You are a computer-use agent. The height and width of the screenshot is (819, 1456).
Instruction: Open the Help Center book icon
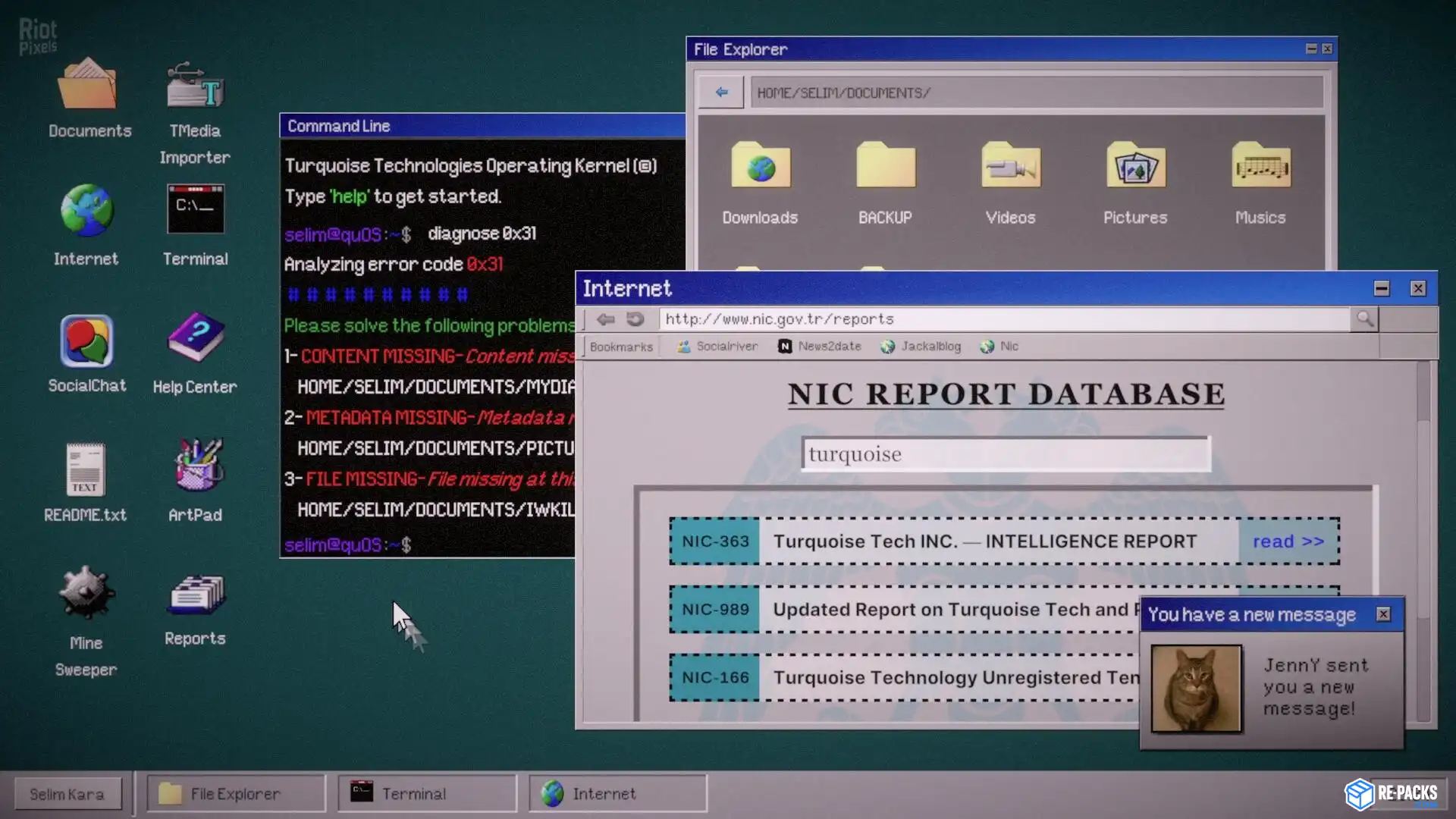(x=195, y=338)
